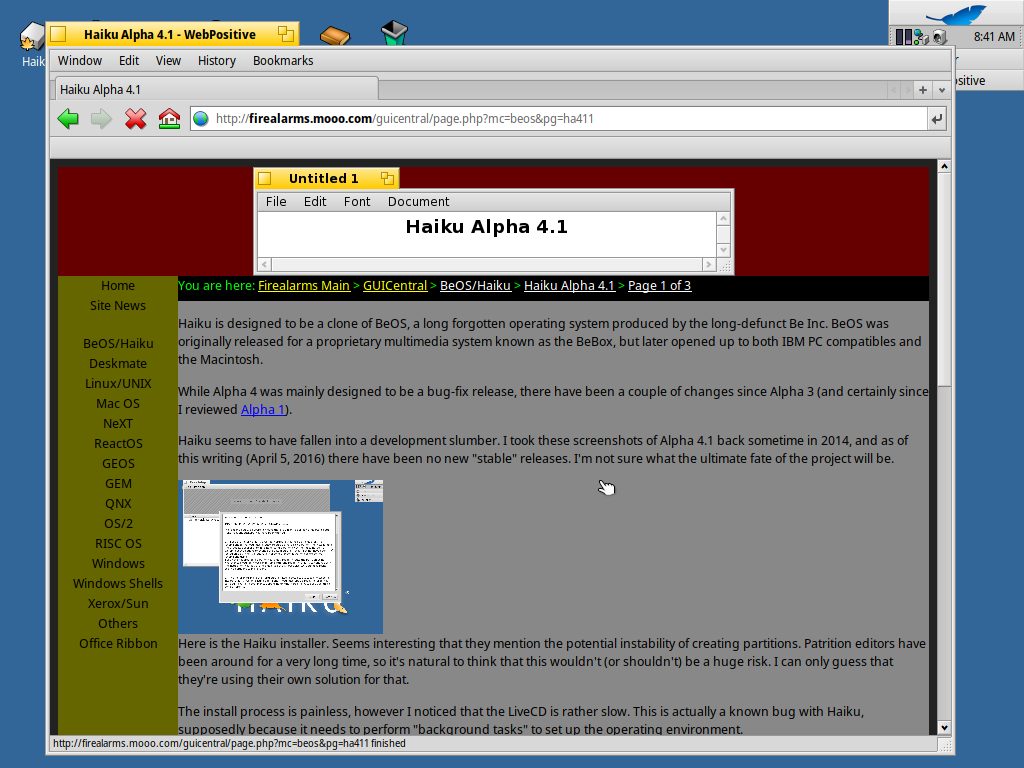Expand the tab list dropdown arrow
Screen dimensions: 1024x768
coord(941,90)
